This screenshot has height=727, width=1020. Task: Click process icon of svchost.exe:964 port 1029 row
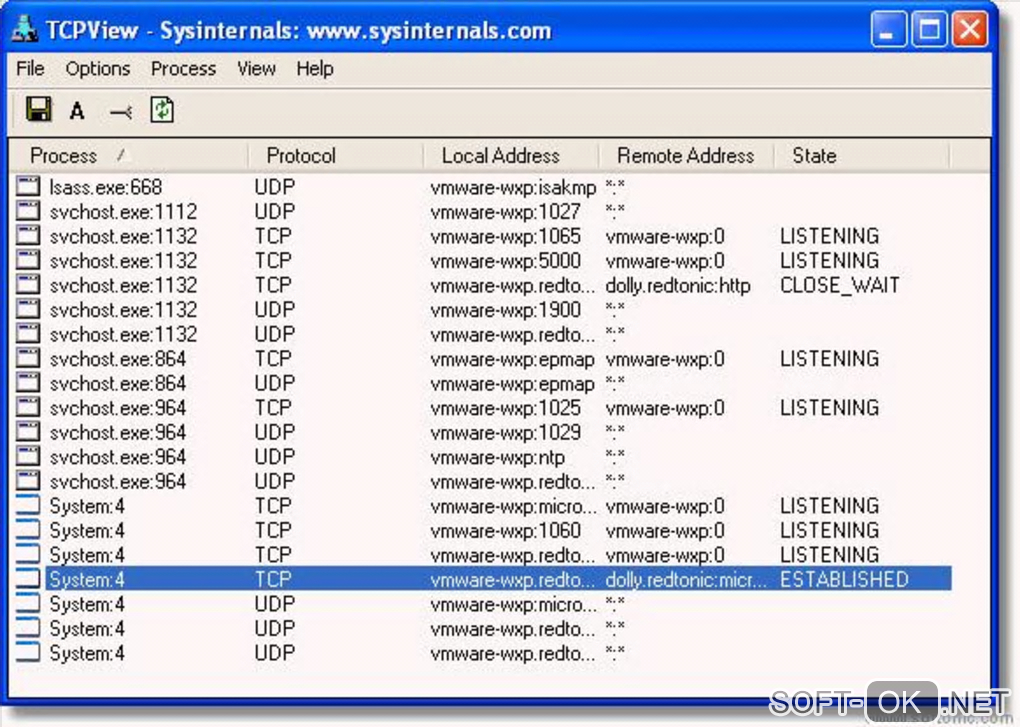coord(28,432)
